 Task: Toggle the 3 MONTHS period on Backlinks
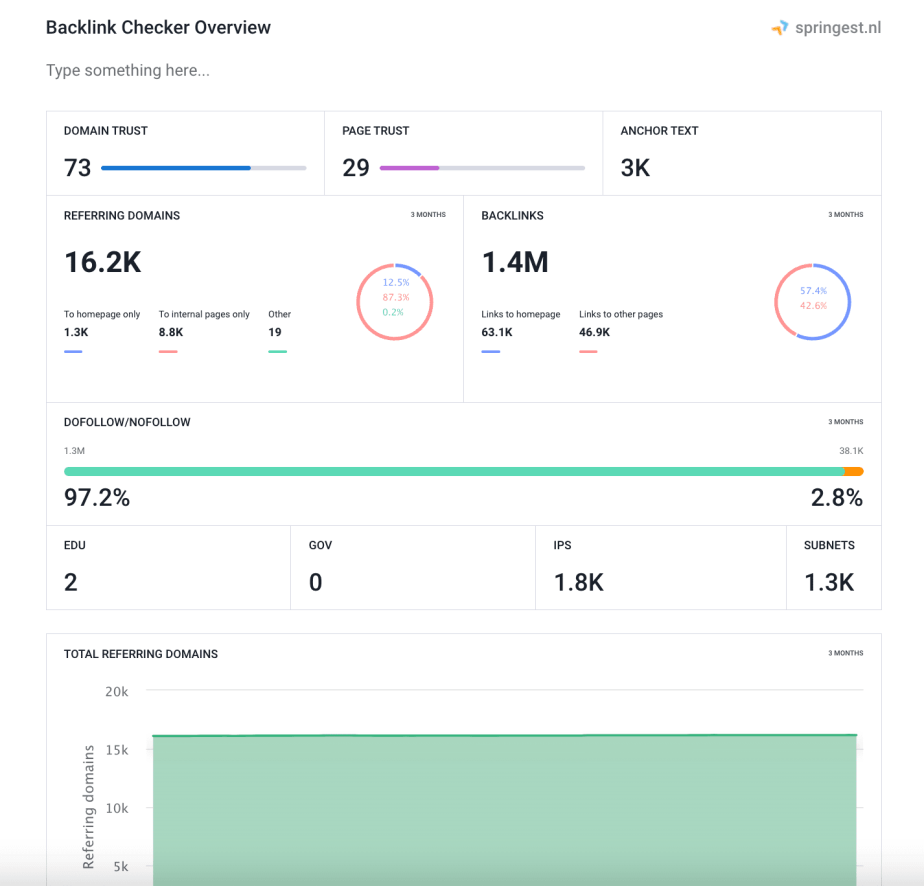click(x=846, y=214)
